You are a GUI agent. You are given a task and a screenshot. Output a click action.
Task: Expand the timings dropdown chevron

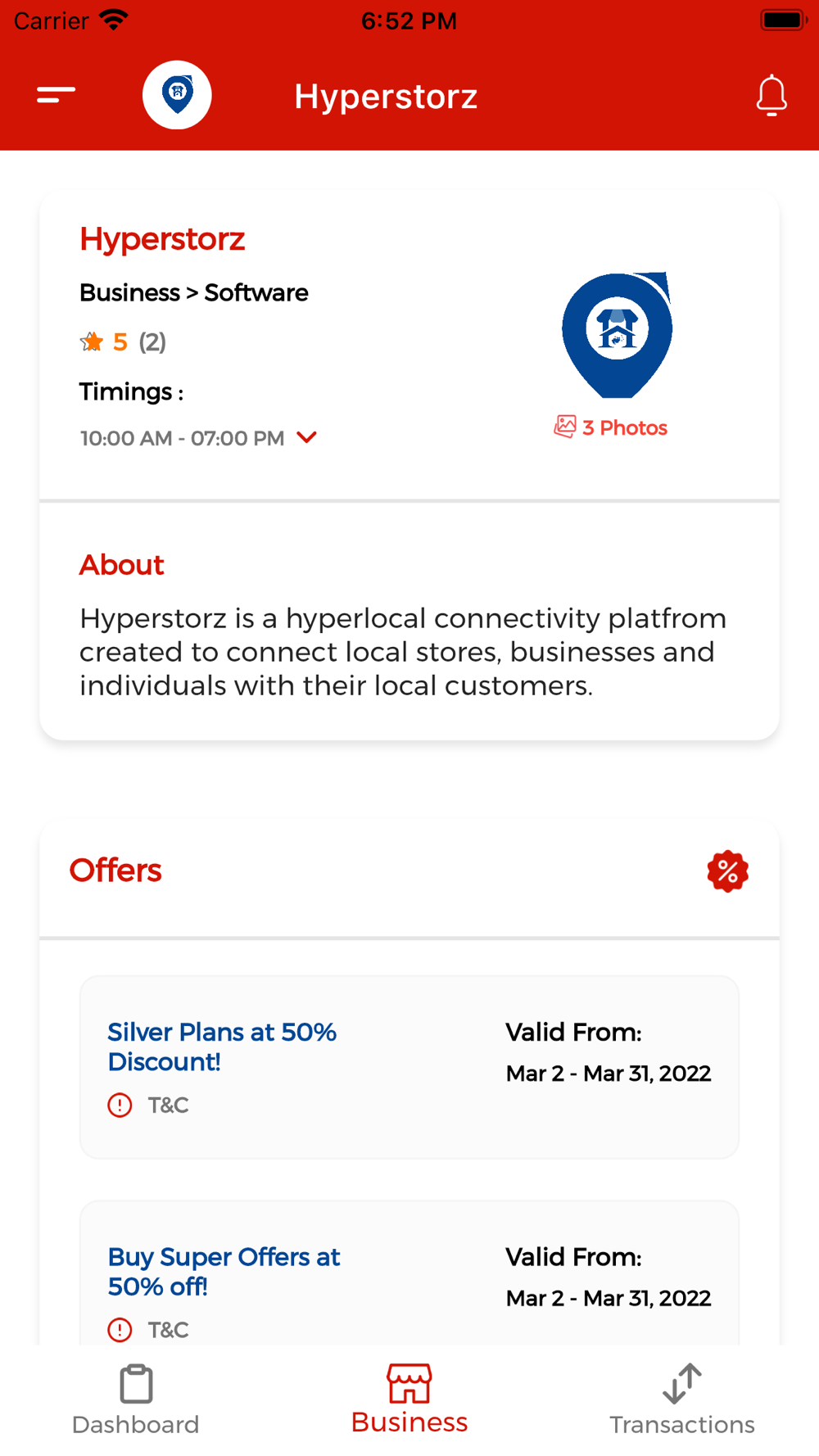point(307,437)
